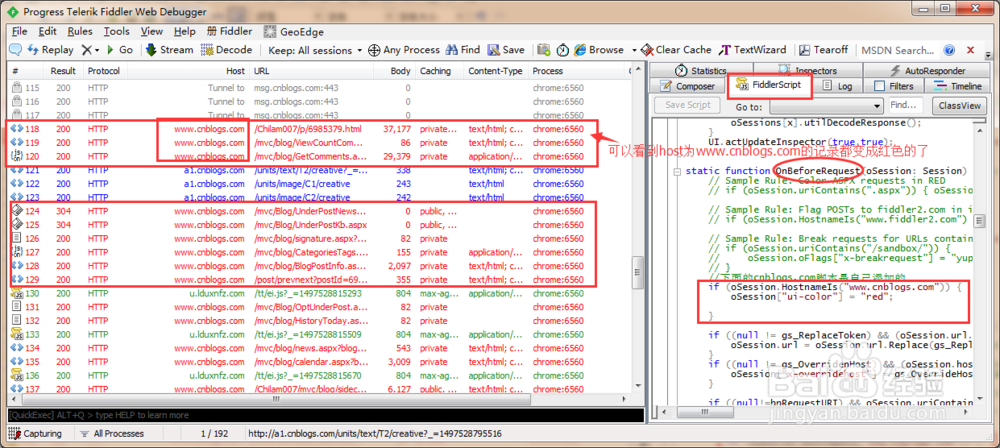Click session 126 signature.aspx document icon
The width and height of the screenshot is (1000, 448).
[x=17, y=239]
